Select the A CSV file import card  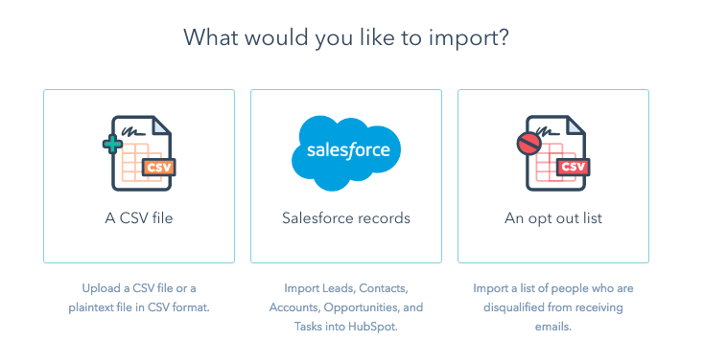[139, 176]
